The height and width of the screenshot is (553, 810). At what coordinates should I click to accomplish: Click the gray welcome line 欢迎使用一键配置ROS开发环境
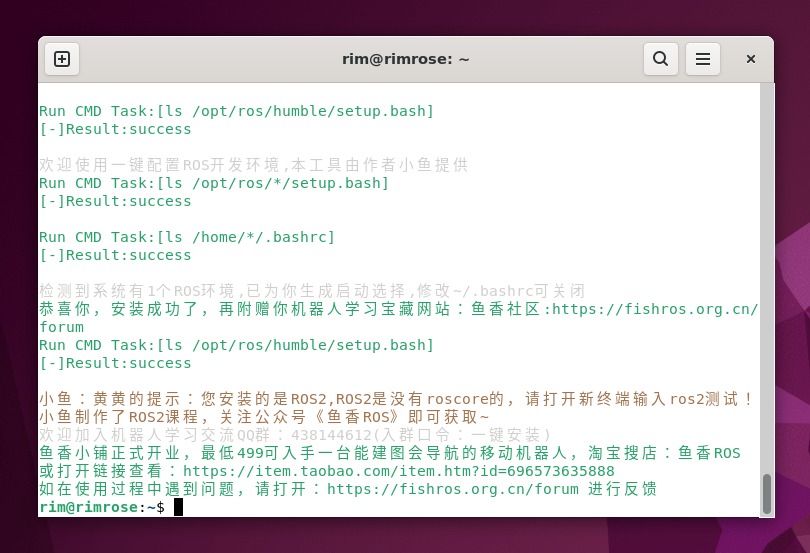254,165
